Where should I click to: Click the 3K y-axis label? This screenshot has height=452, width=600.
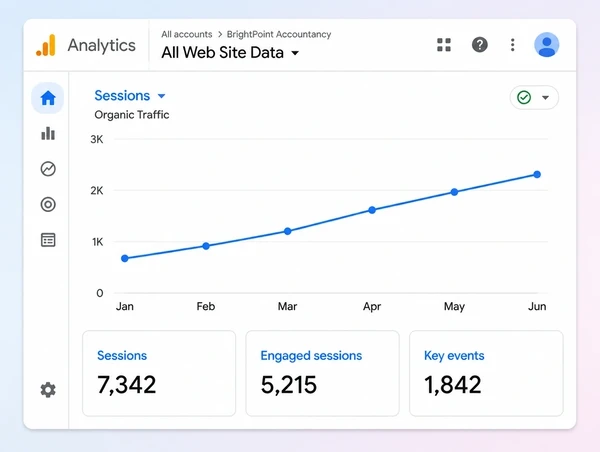pyautogui.click(x=97, y=139)
